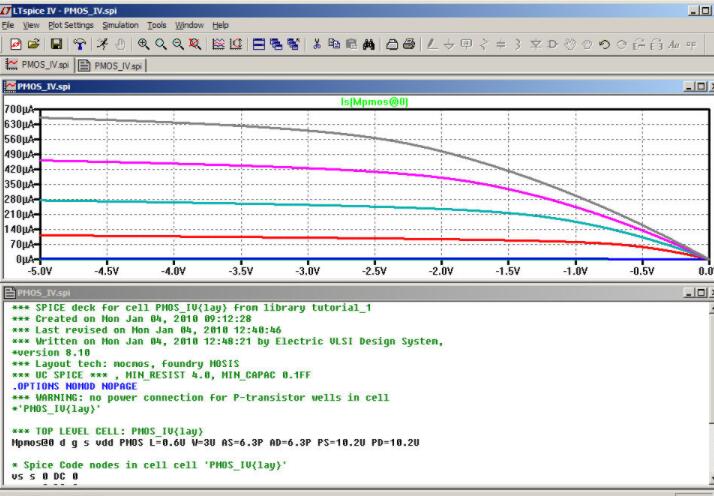Click the Zoom In magnifier icon
The image size is (714, 496).
pos(143,45)
